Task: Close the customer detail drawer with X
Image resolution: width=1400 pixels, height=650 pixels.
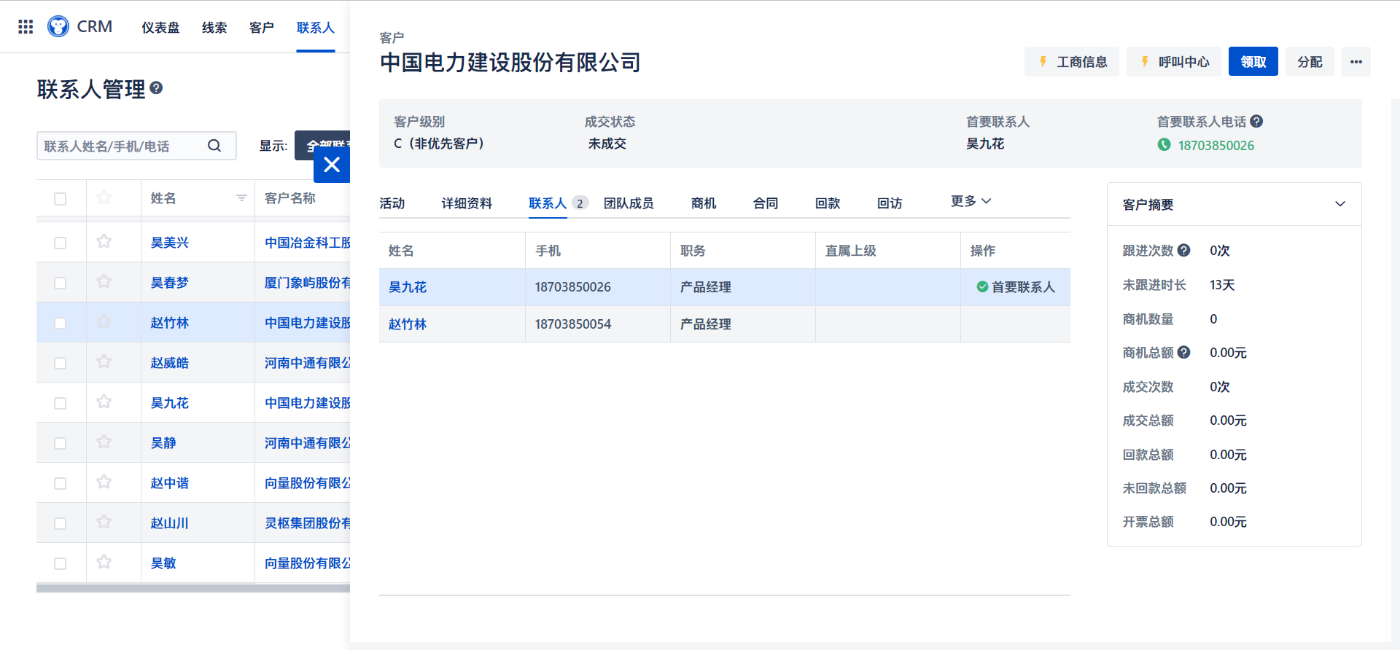Action: tap(332, 165)
